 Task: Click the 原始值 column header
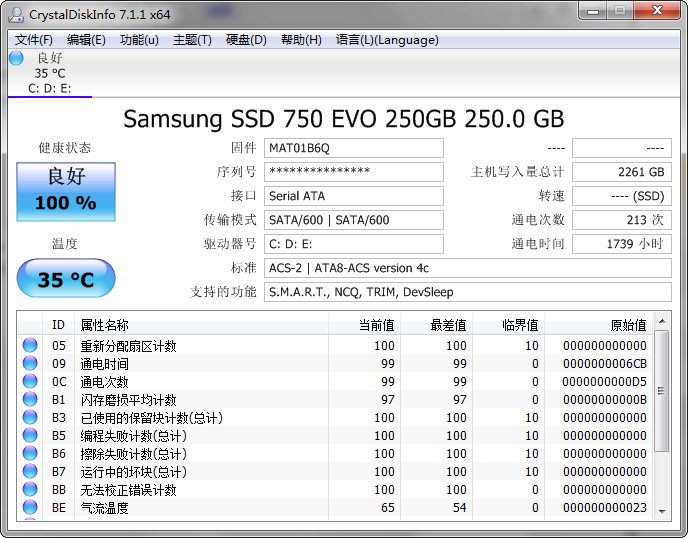(x=628, y=325)
